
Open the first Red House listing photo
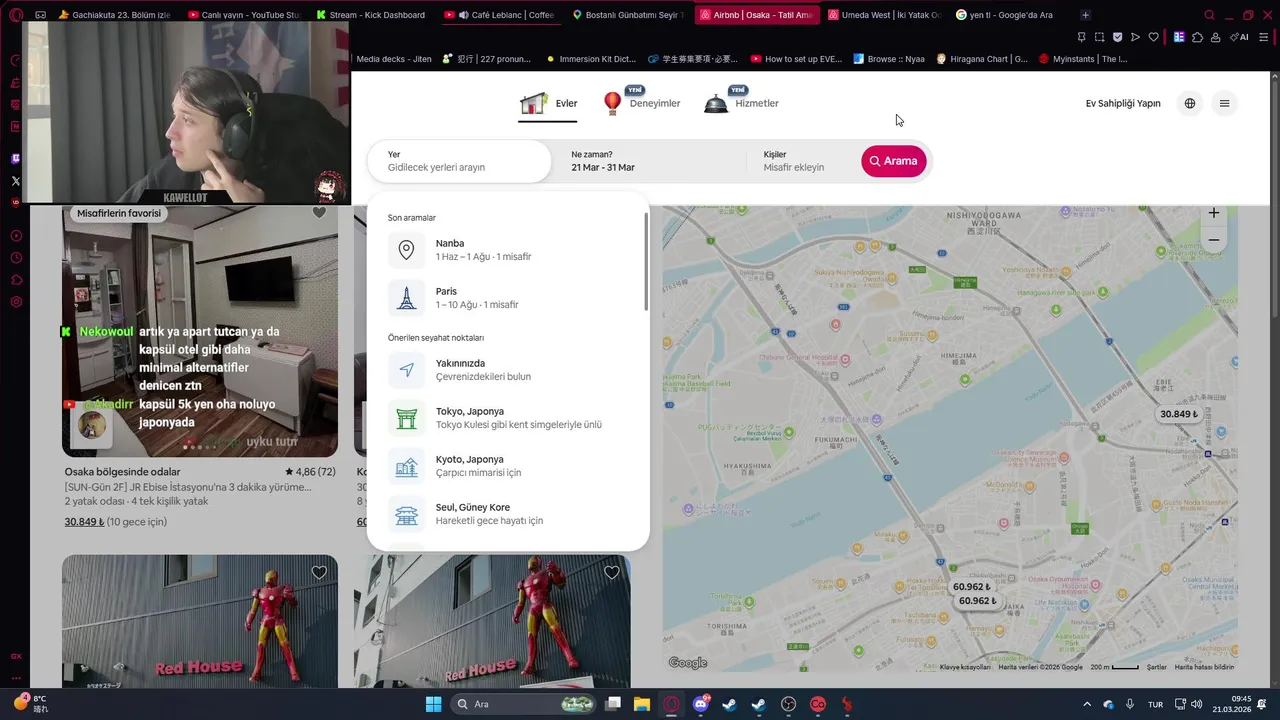pyautogui.click(x=200, y=621)
